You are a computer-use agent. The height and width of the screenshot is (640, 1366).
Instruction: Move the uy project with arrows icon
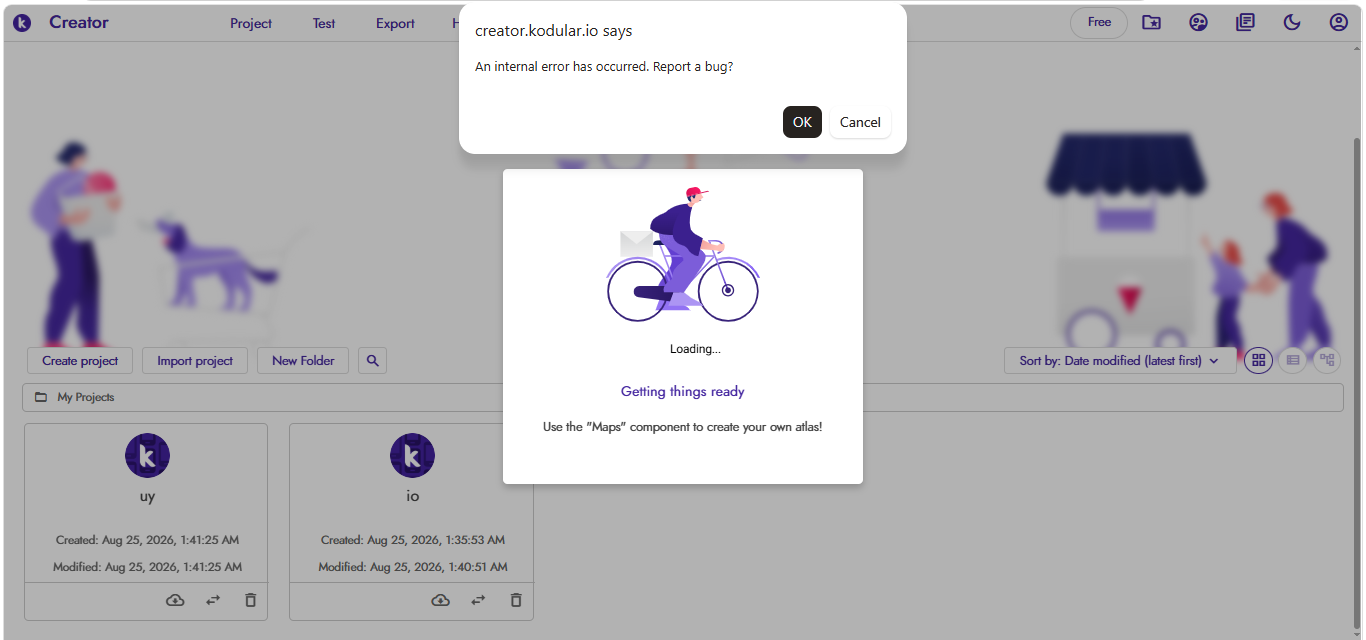[x=213, y=600]
